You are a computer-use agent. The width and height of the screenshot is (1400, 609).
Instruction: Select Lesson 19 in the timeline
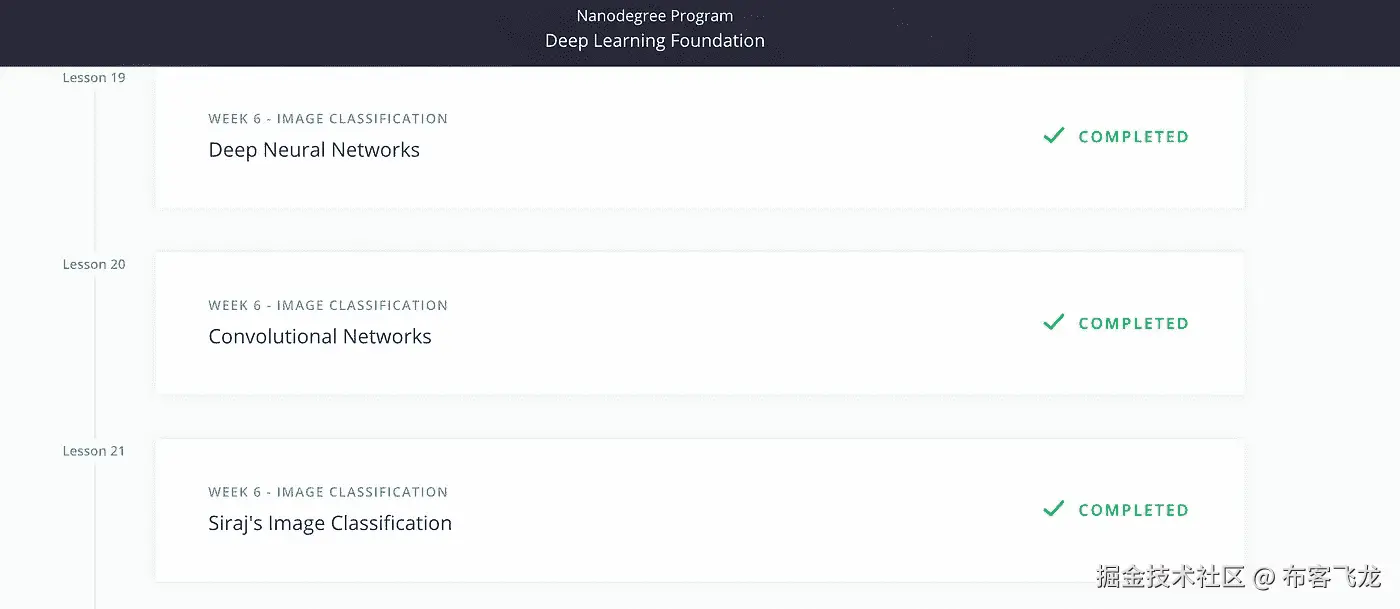tap(94, 78)
